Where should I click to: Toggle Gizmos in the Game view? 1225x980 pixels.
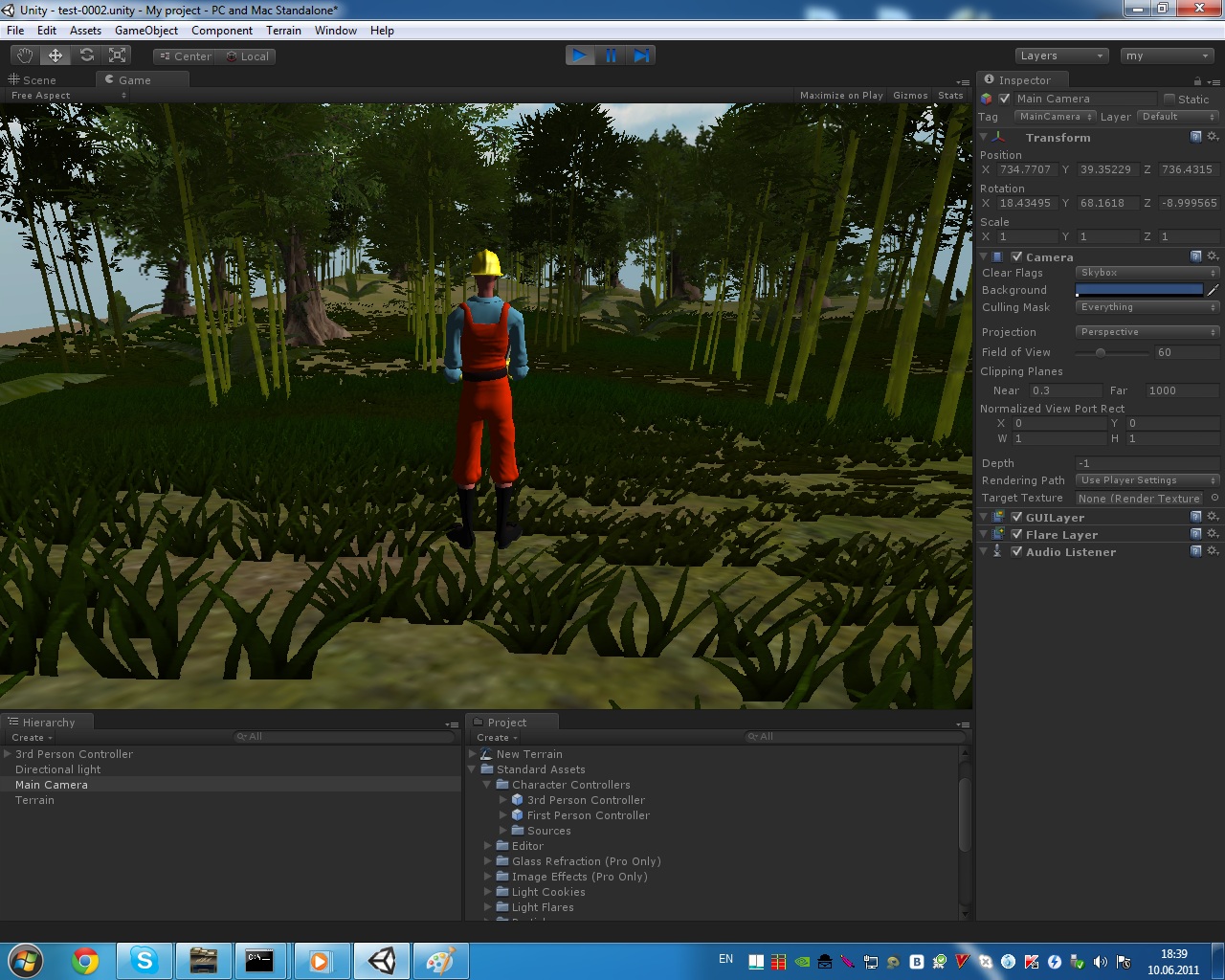(x=910, y=96)
